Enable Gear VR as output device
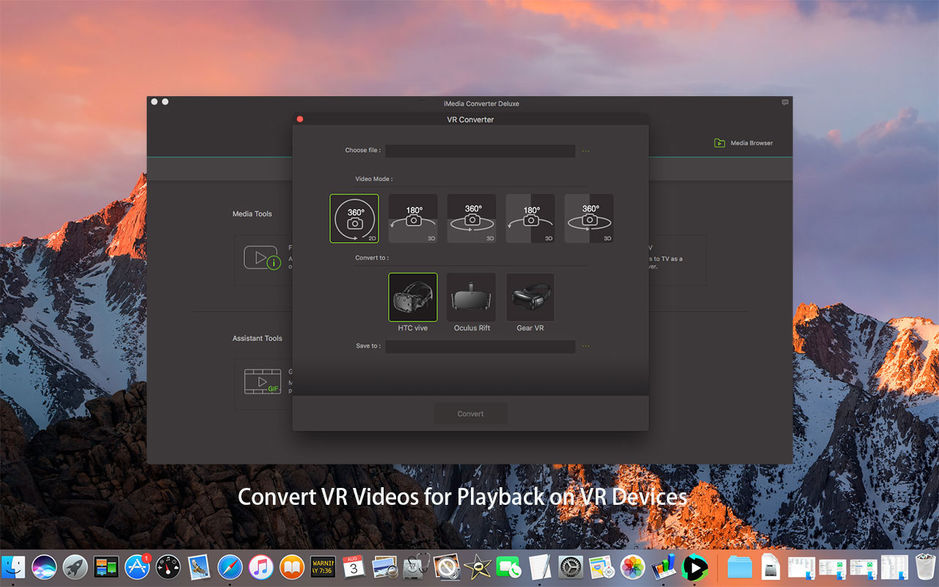Image resolution: width=939 pixels, height=587 pixels. coord(530,296)
